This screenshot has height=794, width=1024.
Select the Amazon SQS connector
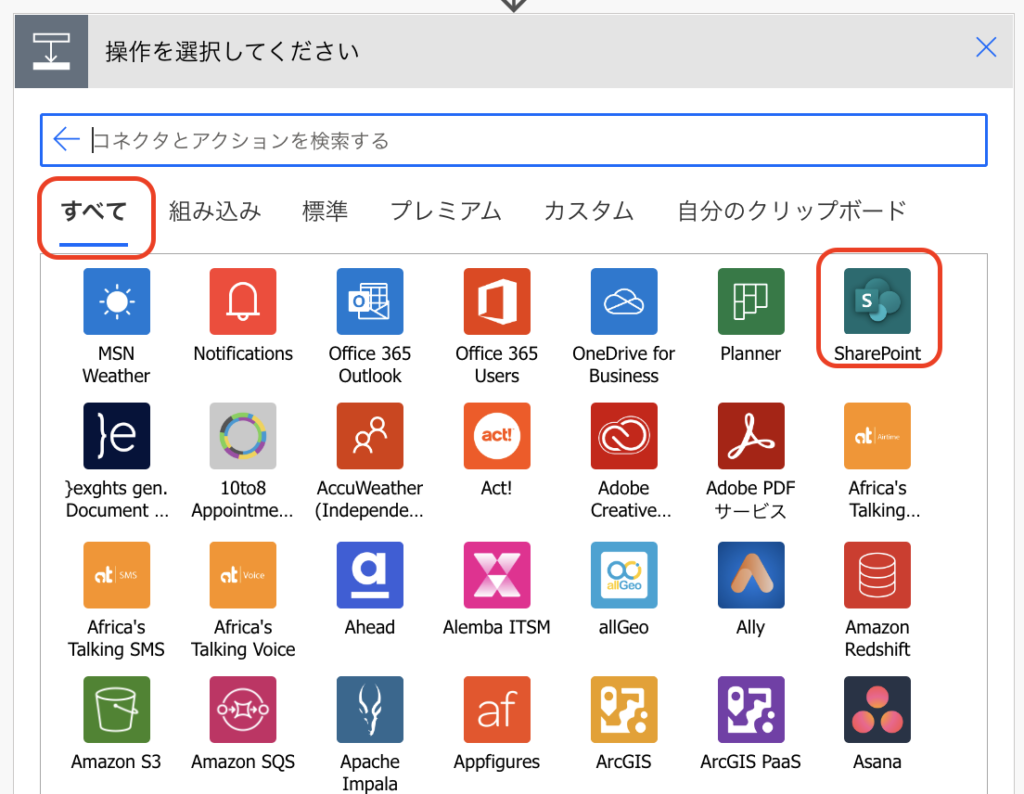point(243,709)
